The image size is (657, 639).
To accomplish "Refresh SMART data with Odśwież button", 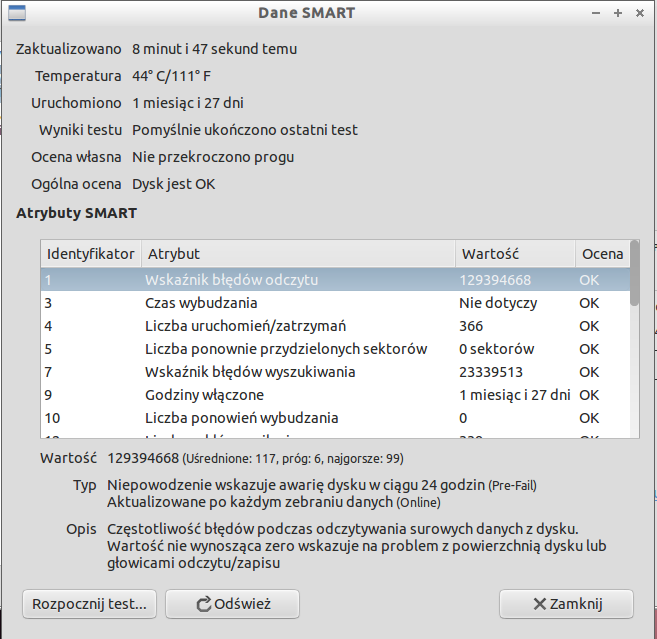I will coord(234,604).
